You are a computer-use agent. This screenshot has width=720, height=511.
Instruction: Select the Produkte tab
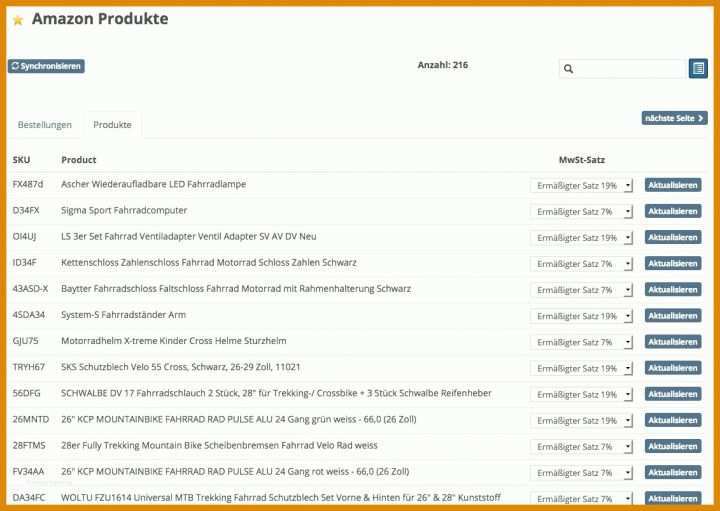(x=112, y=125)
